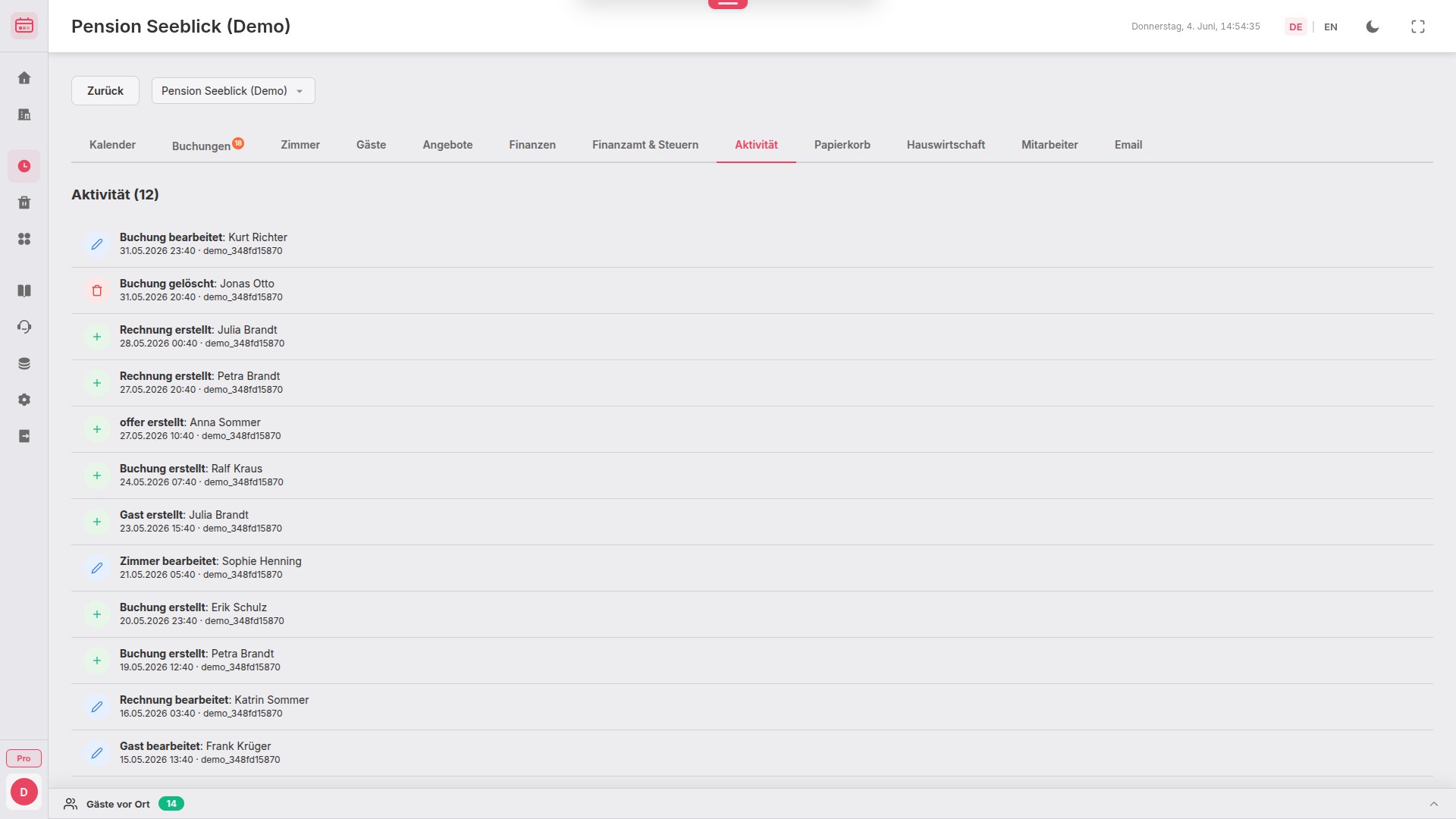Click pencil icon for Frank Krüger guest entry
The width and height of the screenshot is (1456, 819).
(97, 753)
